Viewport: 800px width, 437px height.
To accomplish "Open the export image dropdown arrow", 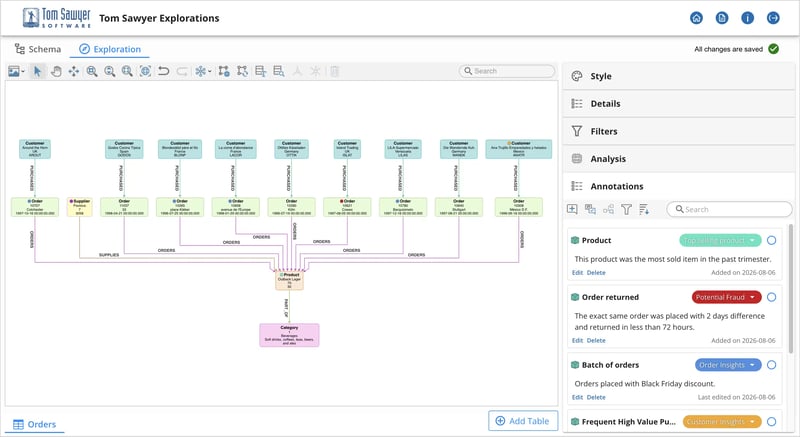I will (23, 72).
